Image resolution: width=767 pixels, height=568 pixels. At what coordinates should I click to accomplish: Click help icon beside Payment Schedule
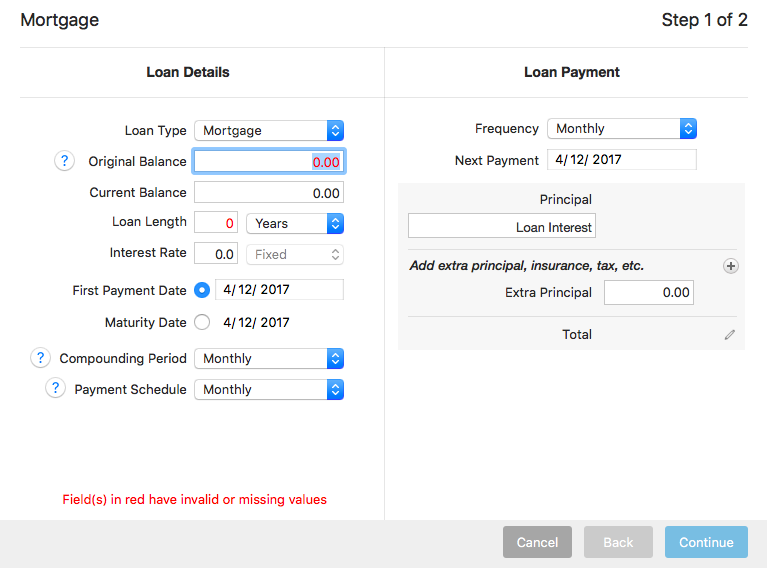pyautogui.click(x=55, y=389)
